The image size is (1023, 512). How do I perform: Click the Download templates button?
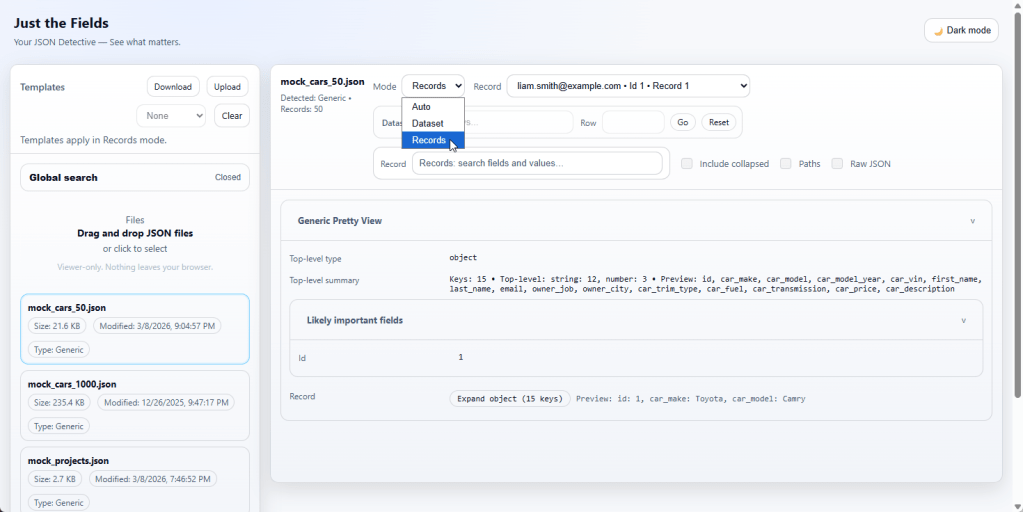click(173, 87)
